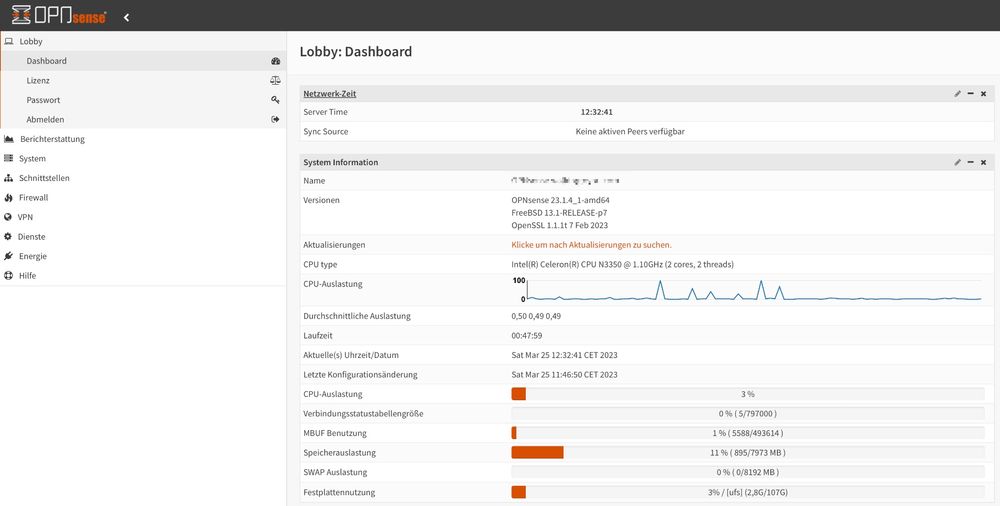Expand the Schnittstellen menu

[x=143, y=178]
